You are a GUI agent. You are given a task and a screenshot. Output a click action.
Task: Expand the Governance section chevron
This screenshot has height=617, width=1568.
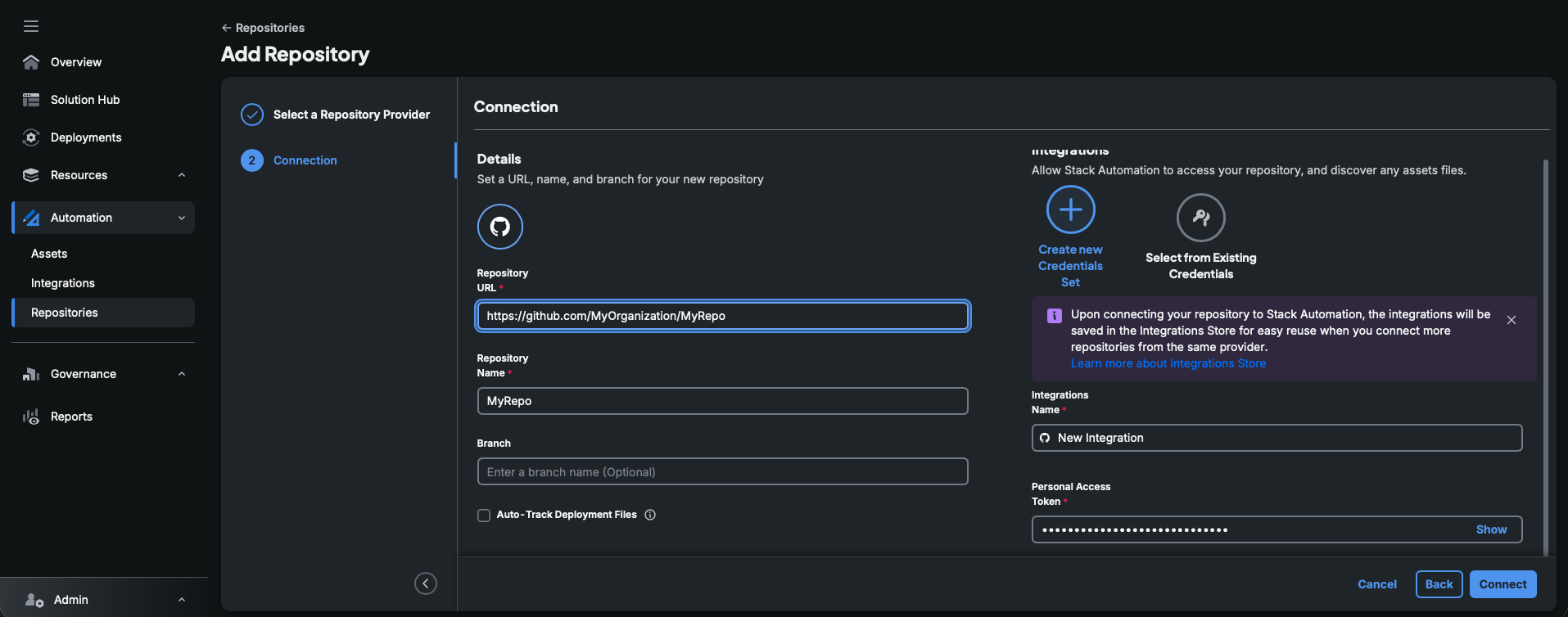click(182, 374)
